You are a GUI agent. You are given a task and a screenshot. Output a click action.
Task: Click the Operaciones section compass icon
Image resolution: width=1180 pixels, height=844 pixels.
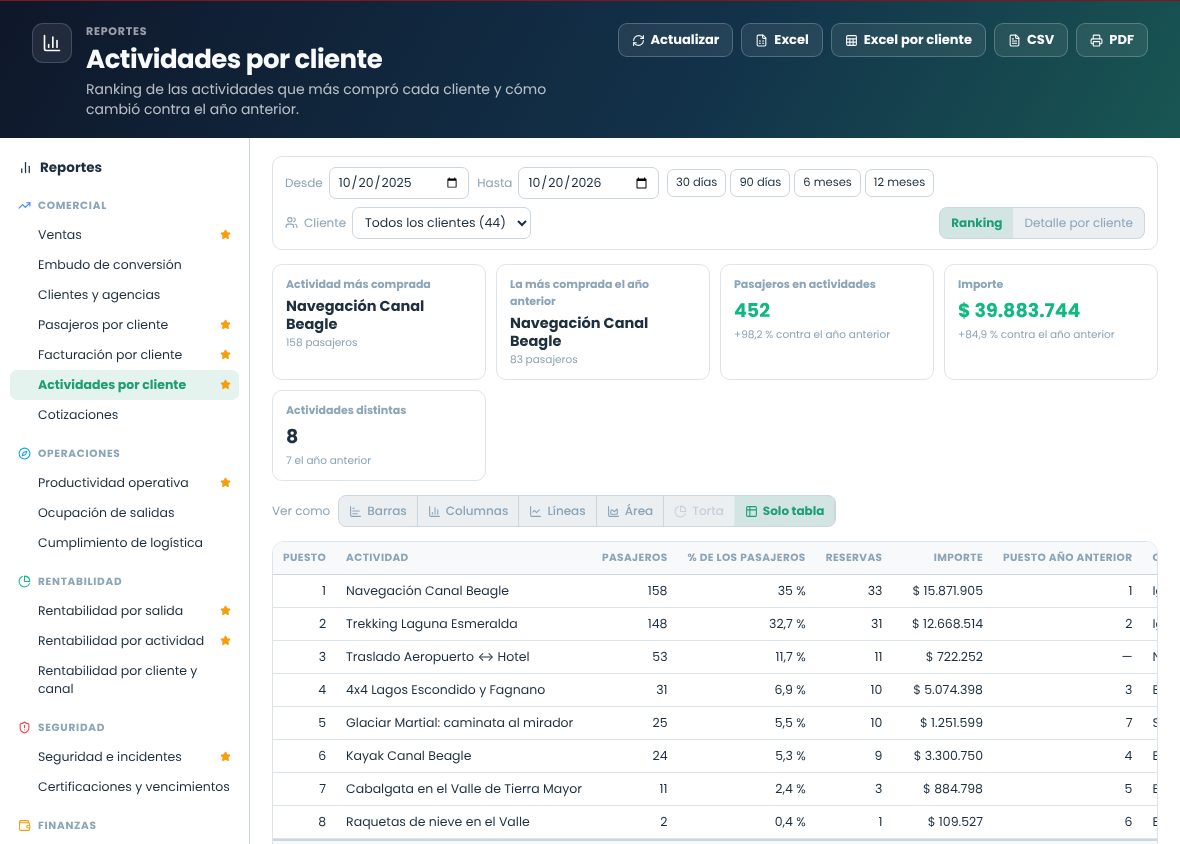point(25,454)
